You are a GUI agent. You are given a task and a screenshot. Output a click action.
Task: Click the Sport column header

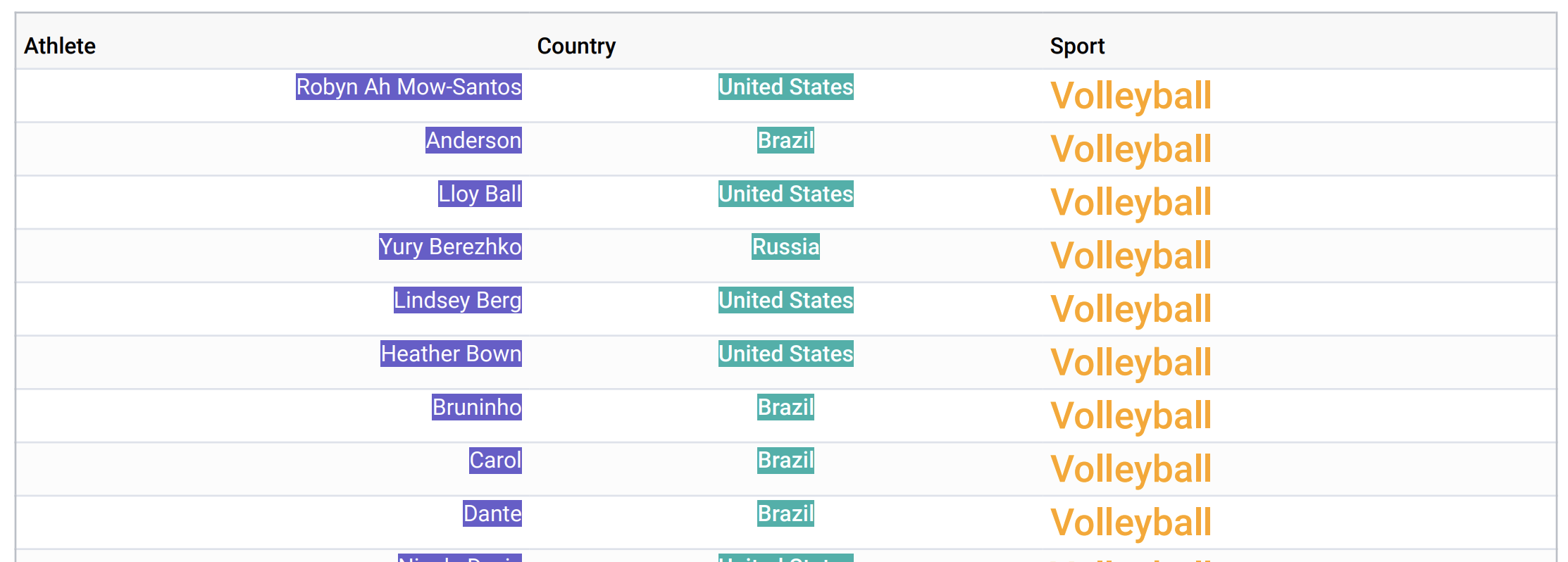[1077, 46]
